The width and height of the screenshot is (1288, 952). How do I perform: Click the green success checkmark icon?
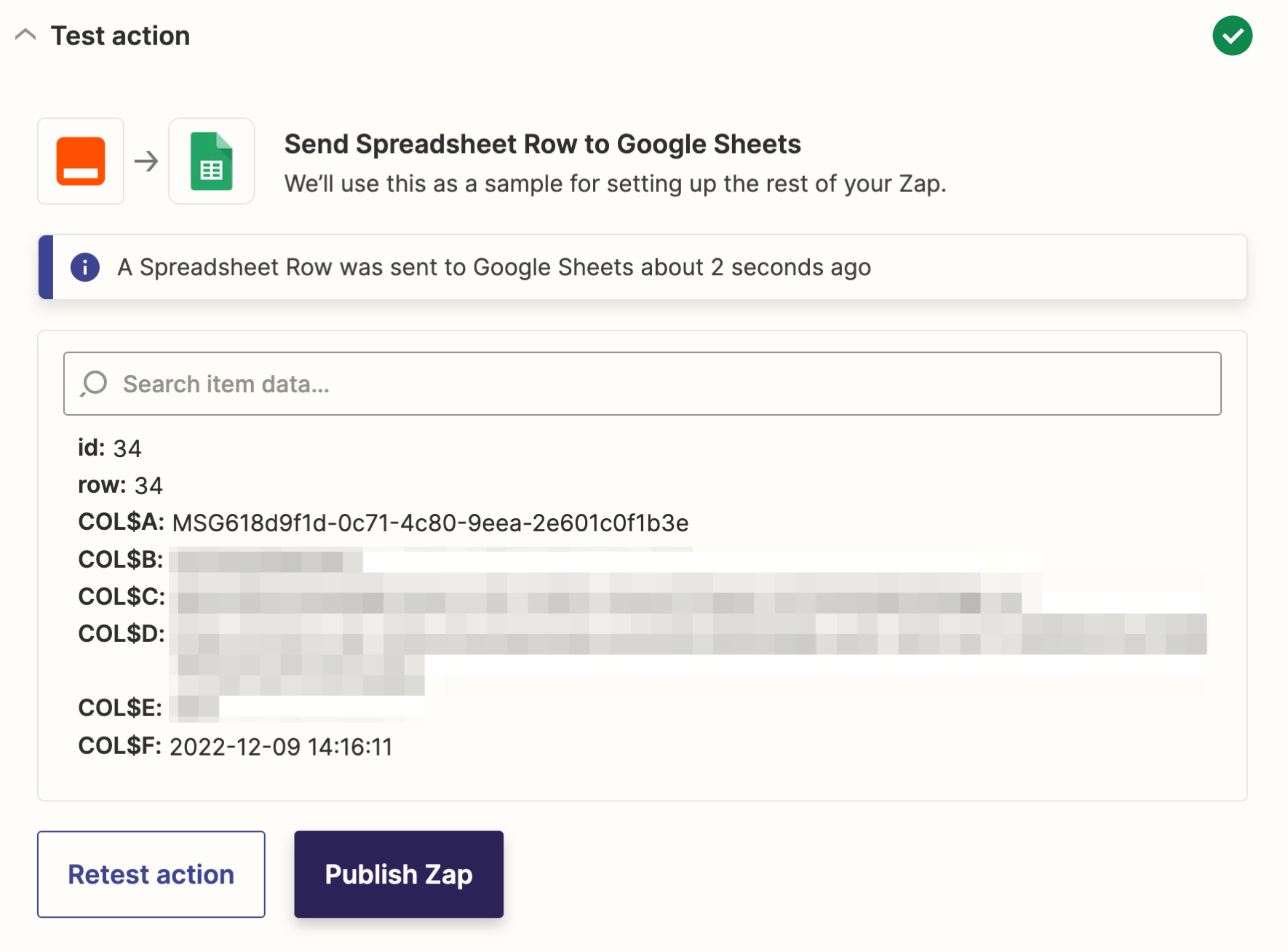1232,36
